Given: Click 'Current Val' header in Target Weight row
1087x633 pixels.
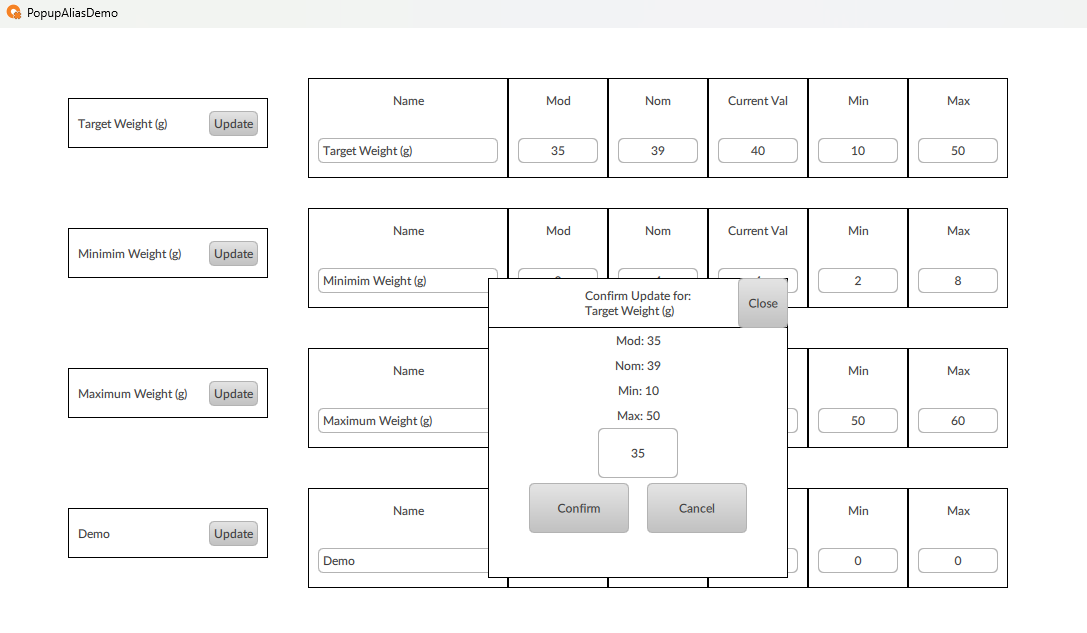Looking at the screenshot, I should [x=758, y=101].
